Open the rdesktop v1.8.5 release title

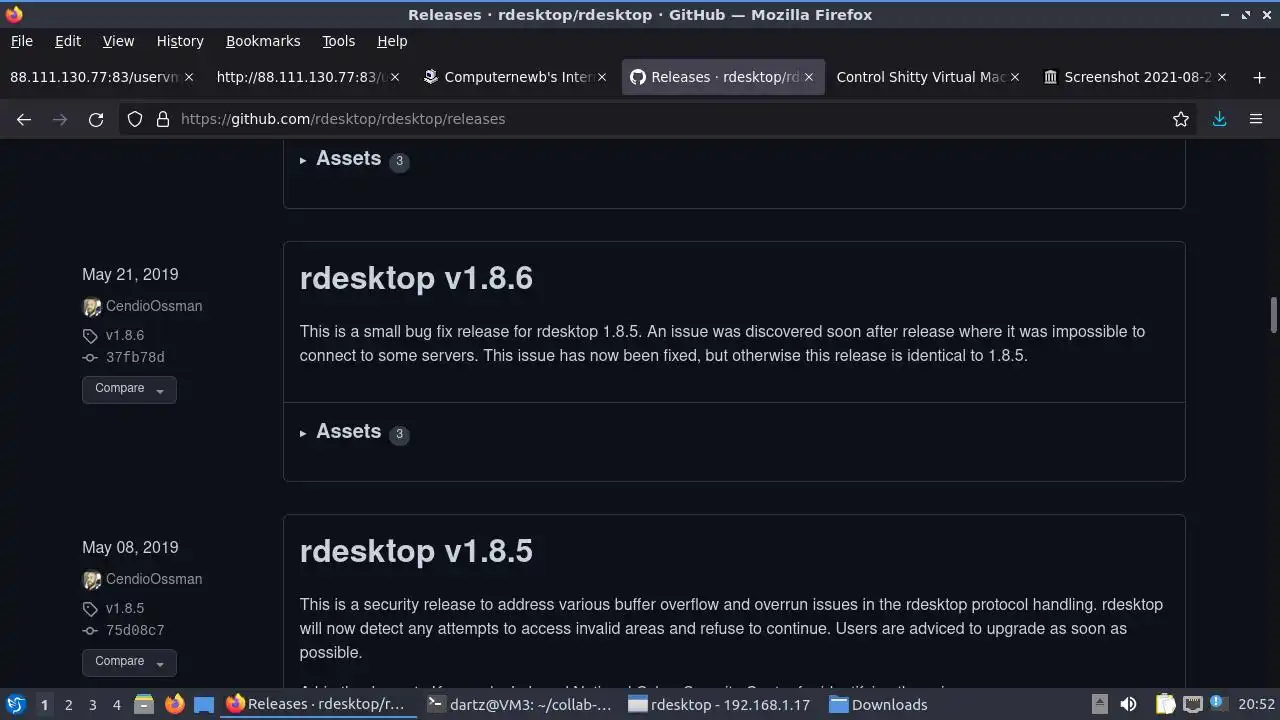pyautogui.click(x=416, y=551)
